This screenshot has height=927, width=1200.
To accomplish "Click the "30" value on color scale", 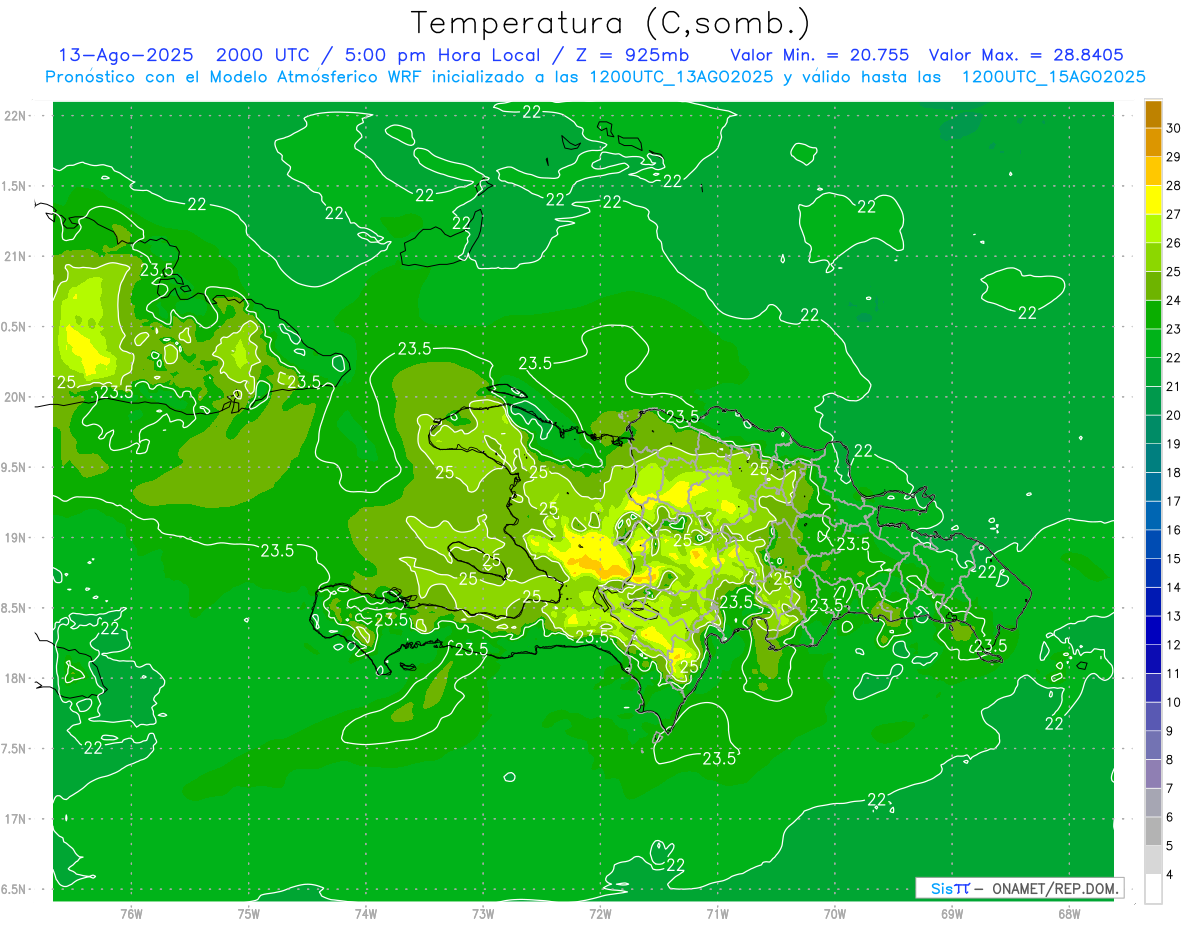I will [1174, 128].
